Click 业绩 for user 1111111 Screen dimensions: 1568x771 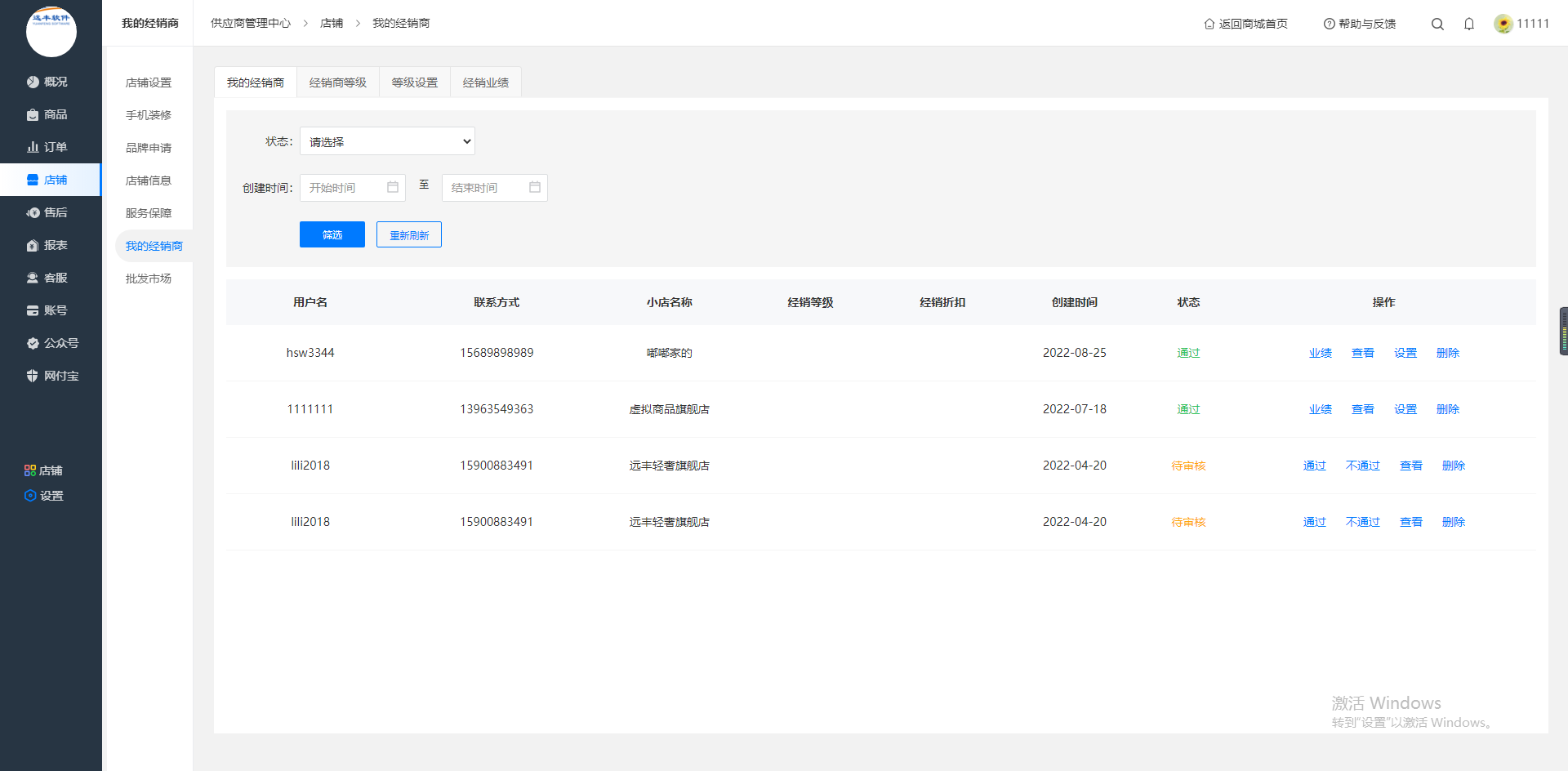pyautogui.click(x=1321, y=409)
